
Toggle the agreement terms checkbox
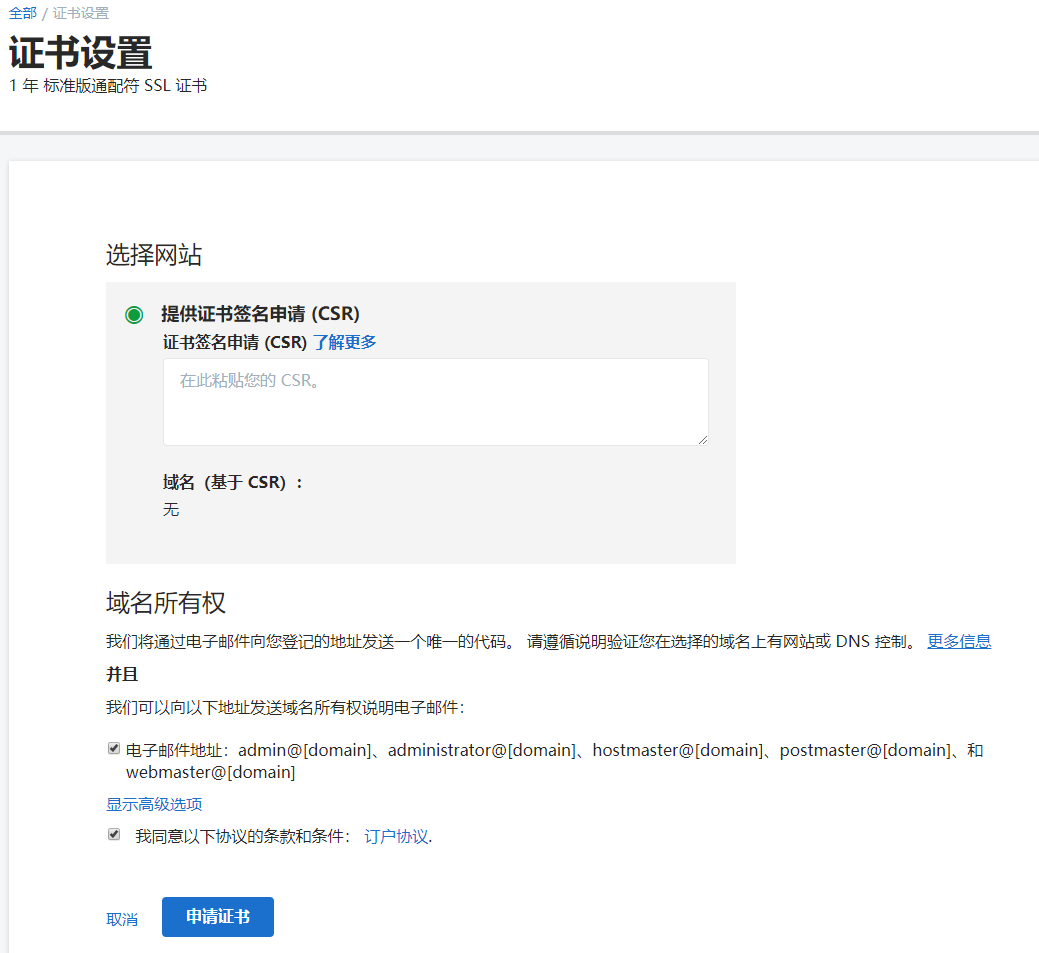(114, 834)
